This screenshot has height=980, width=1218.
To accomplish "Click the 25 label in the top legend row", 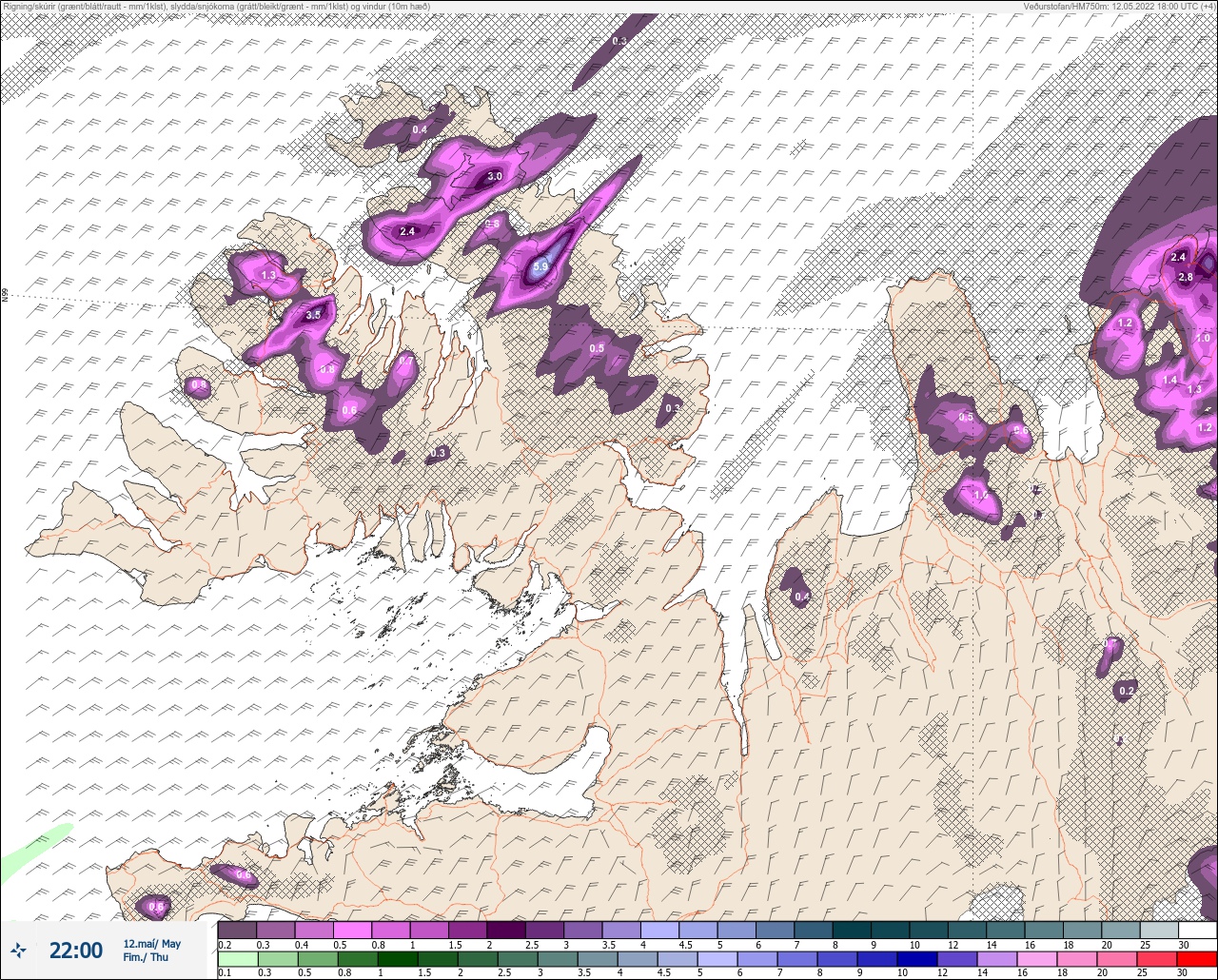I will click(1147, 945).
